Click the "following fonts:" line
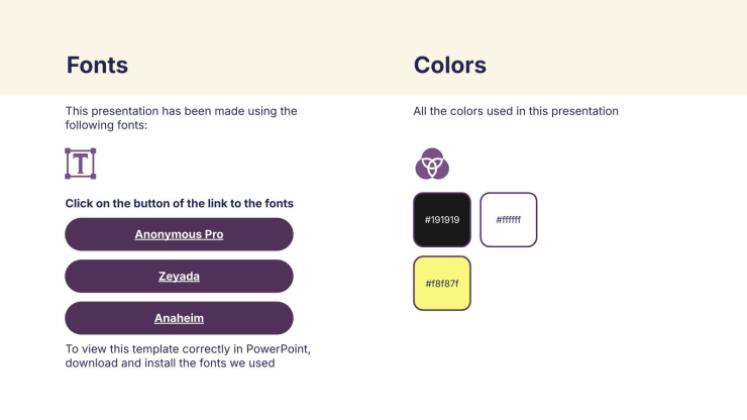This screenshot has width=747, height=420. 106,125
